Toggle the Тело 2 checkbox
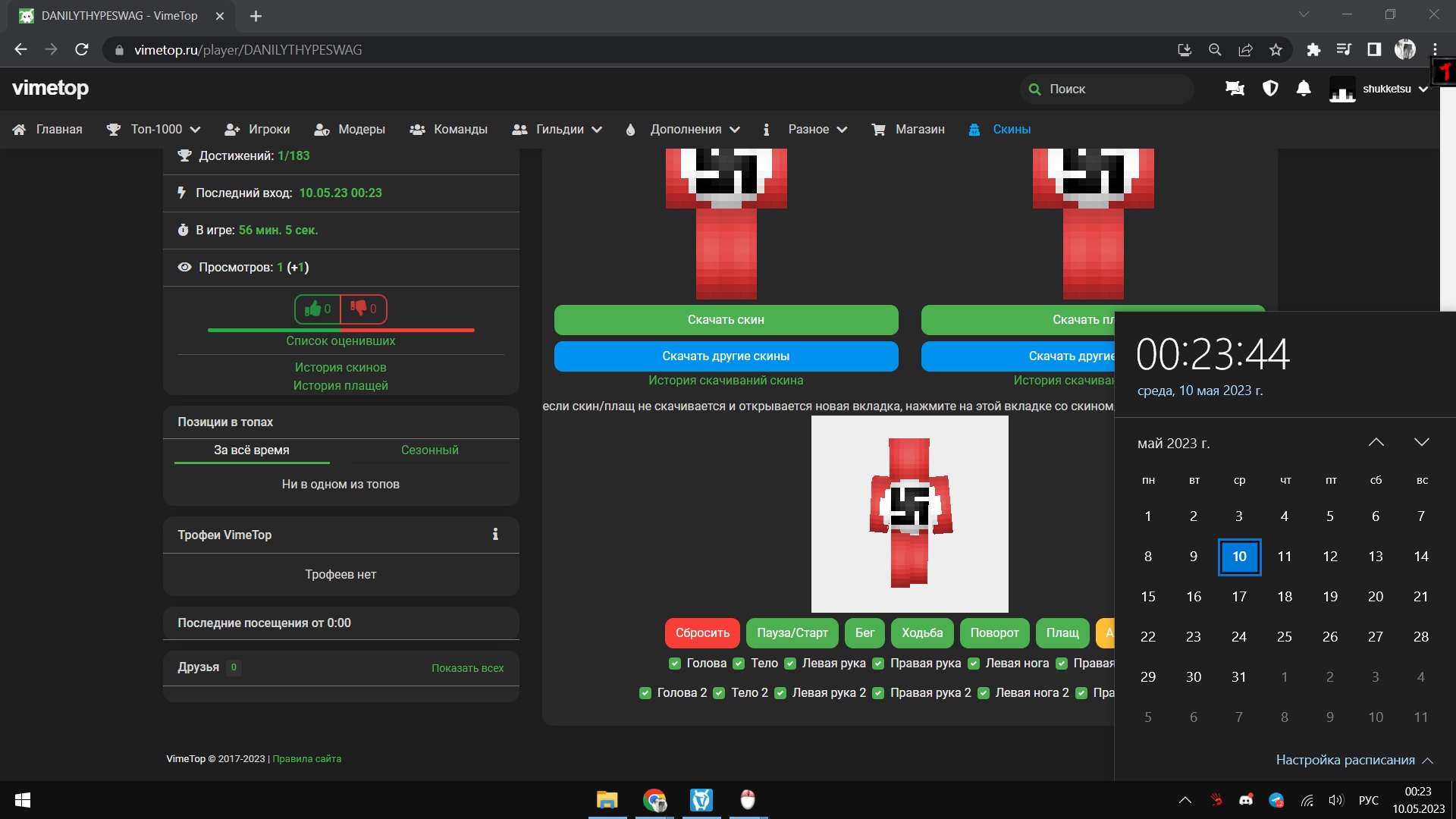Image resolution: width=1456 pixels, height=819 pixels. pyautogui.click(x=719, y=693)
